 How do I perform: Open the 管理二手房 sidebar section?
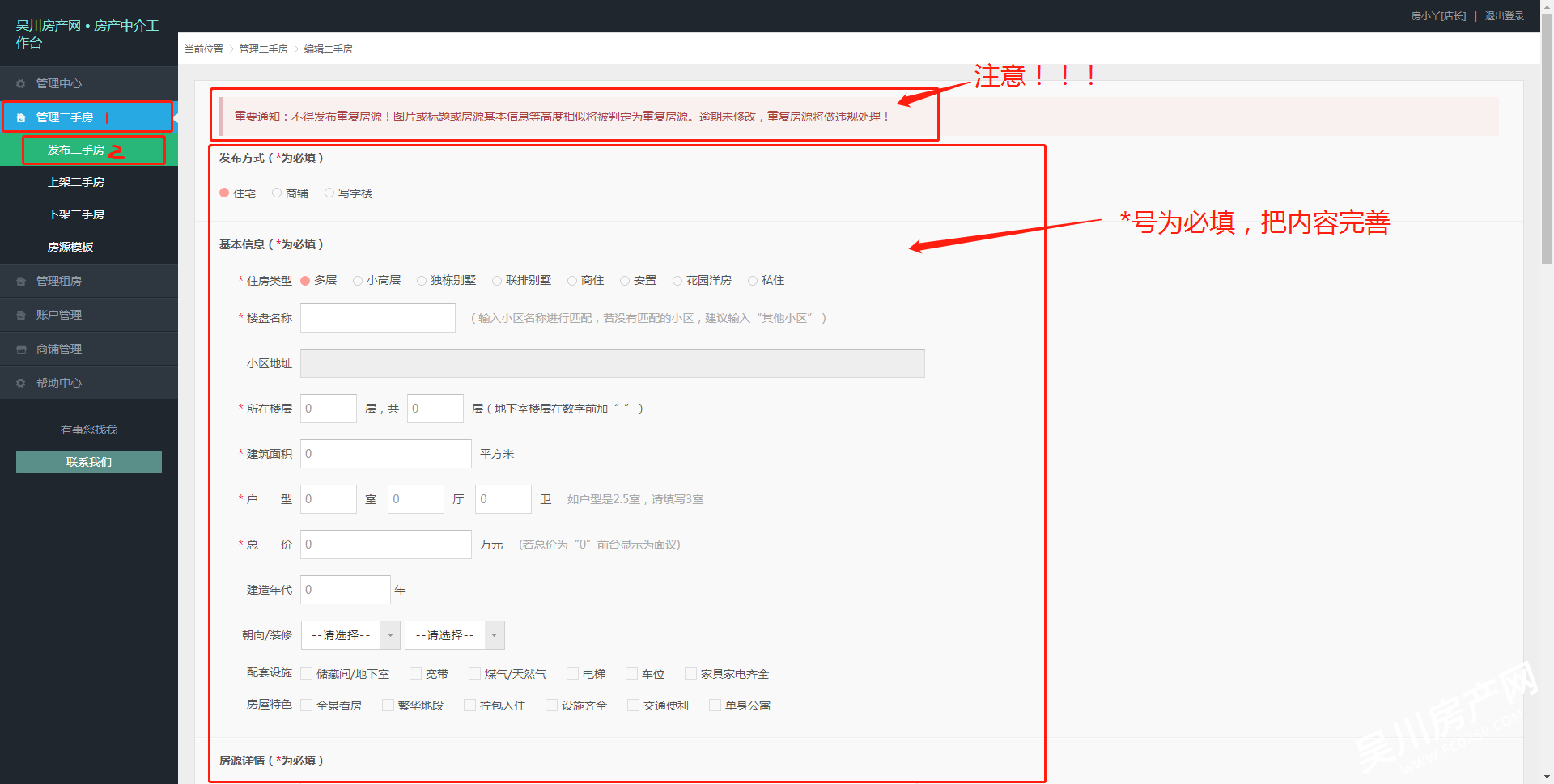(89, 117)
